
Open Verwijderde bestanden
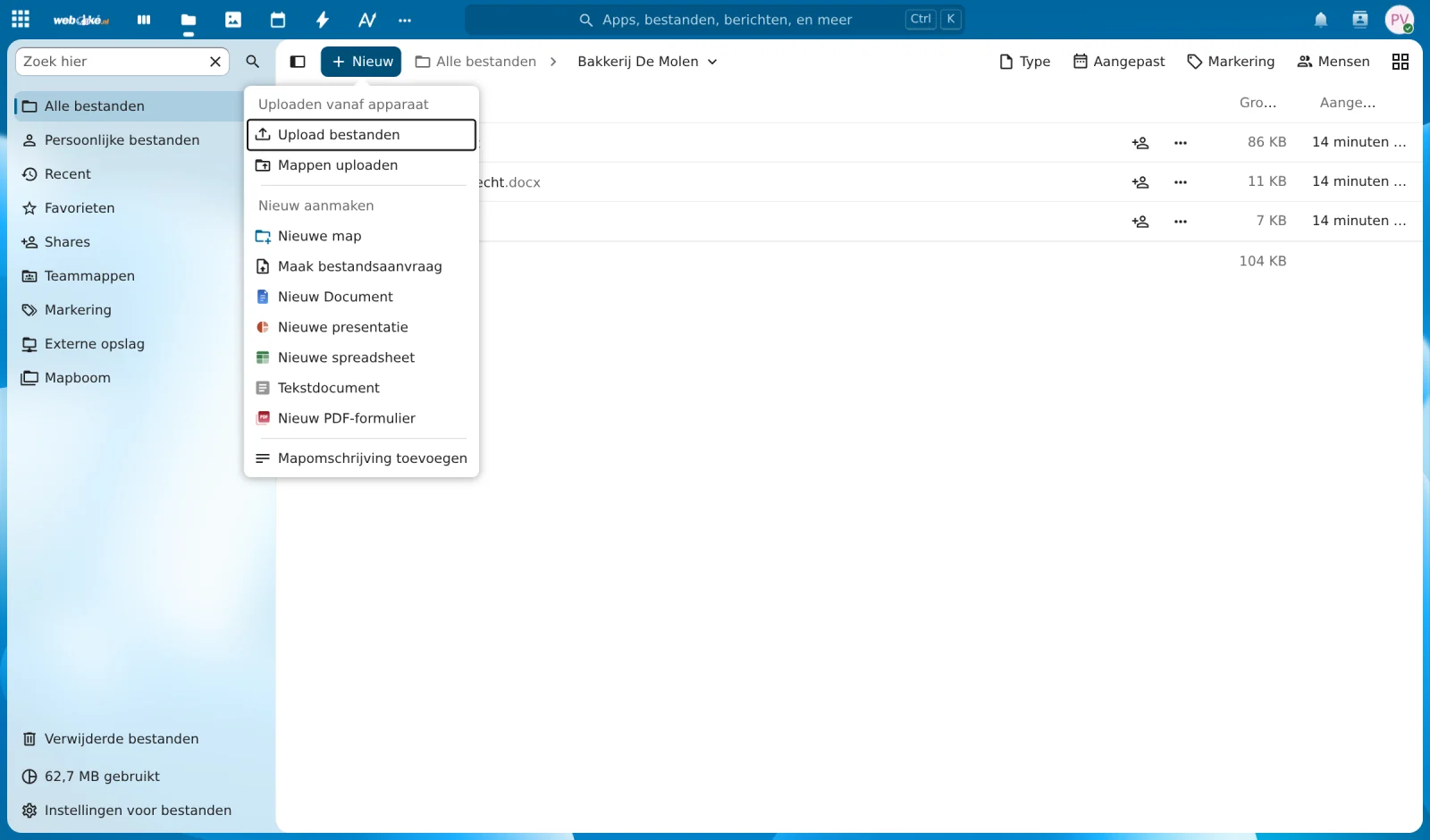[x=141, y=739]
